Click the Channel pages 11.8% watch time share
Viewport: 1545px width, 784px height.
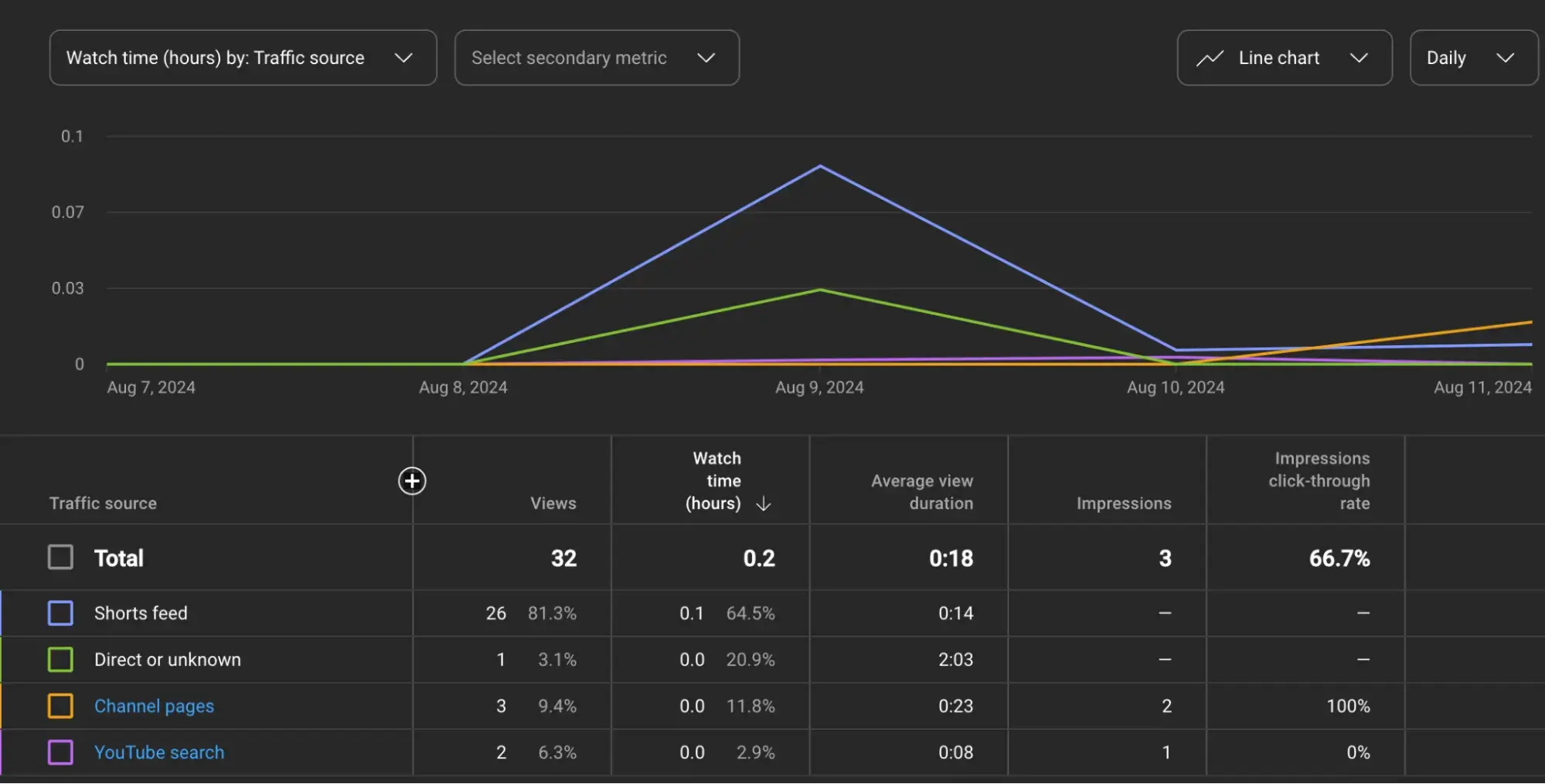[x=750, y=706]
